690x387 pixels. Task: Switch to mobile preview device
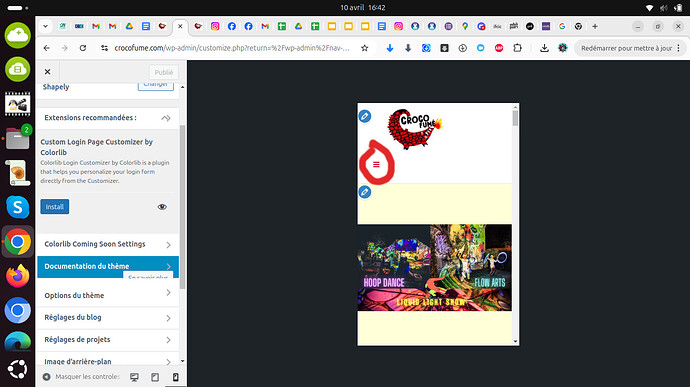pyautogui.click(x=176, y=377)
